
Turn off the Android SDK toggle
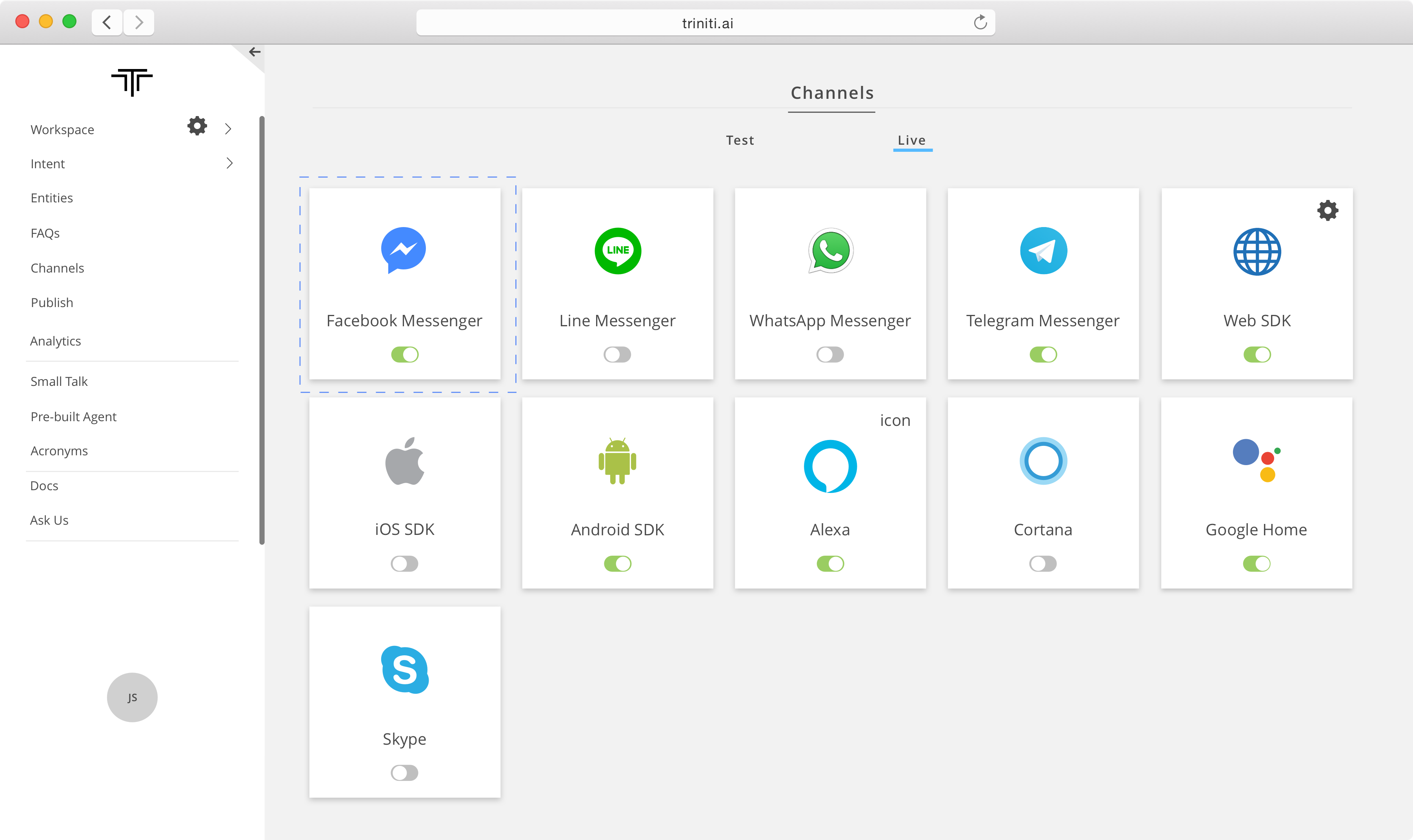[617, 564]
